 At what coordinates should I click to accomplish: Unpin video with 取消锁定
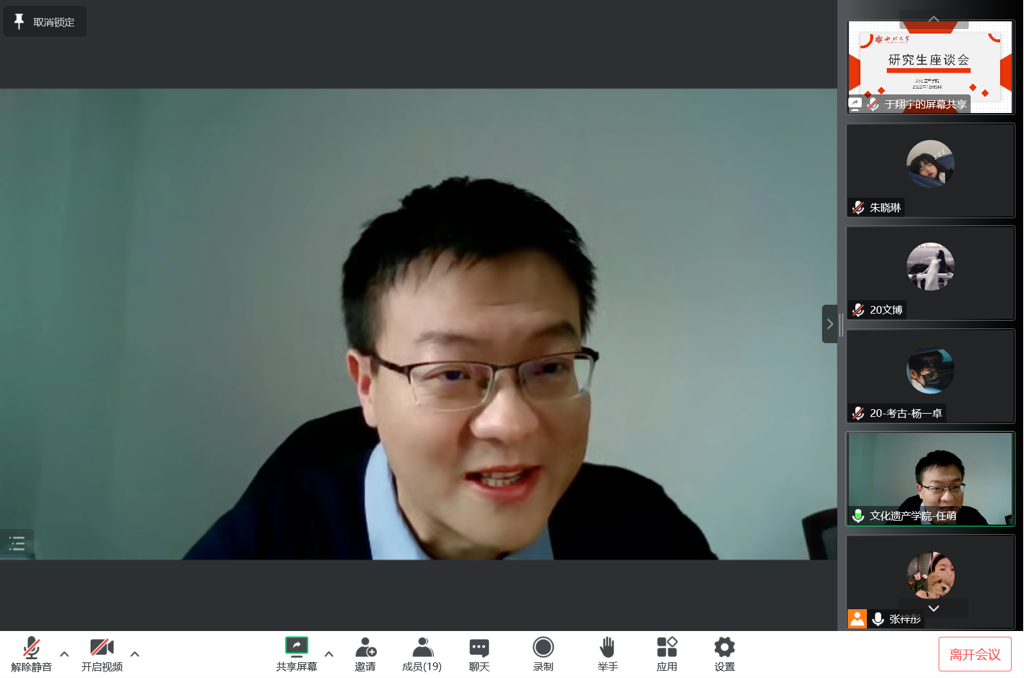click(45, 22)
